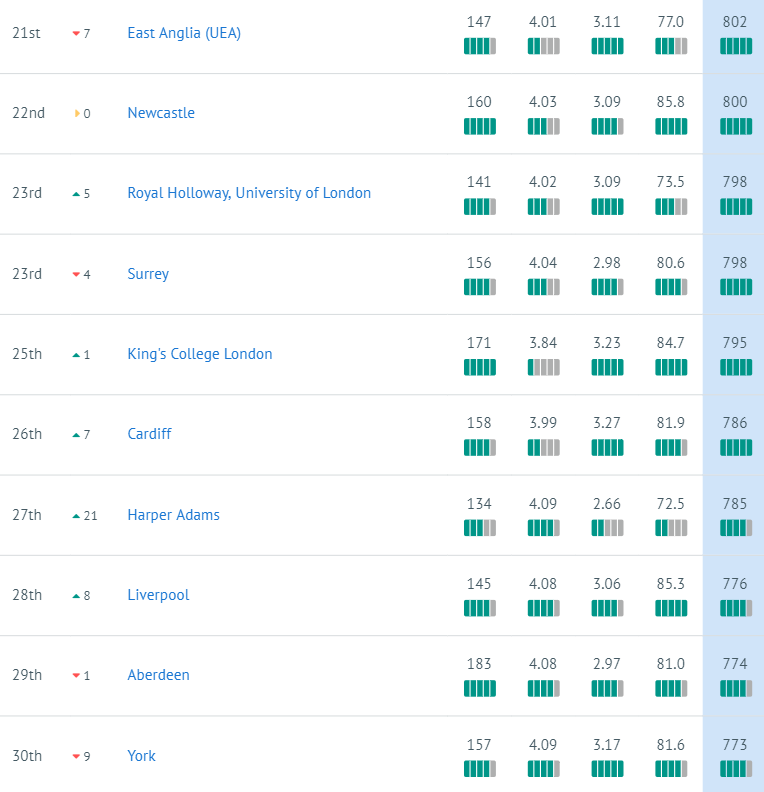Click the 21st rank label
This screenshot has height=792, width=764.
pos(26,33)
